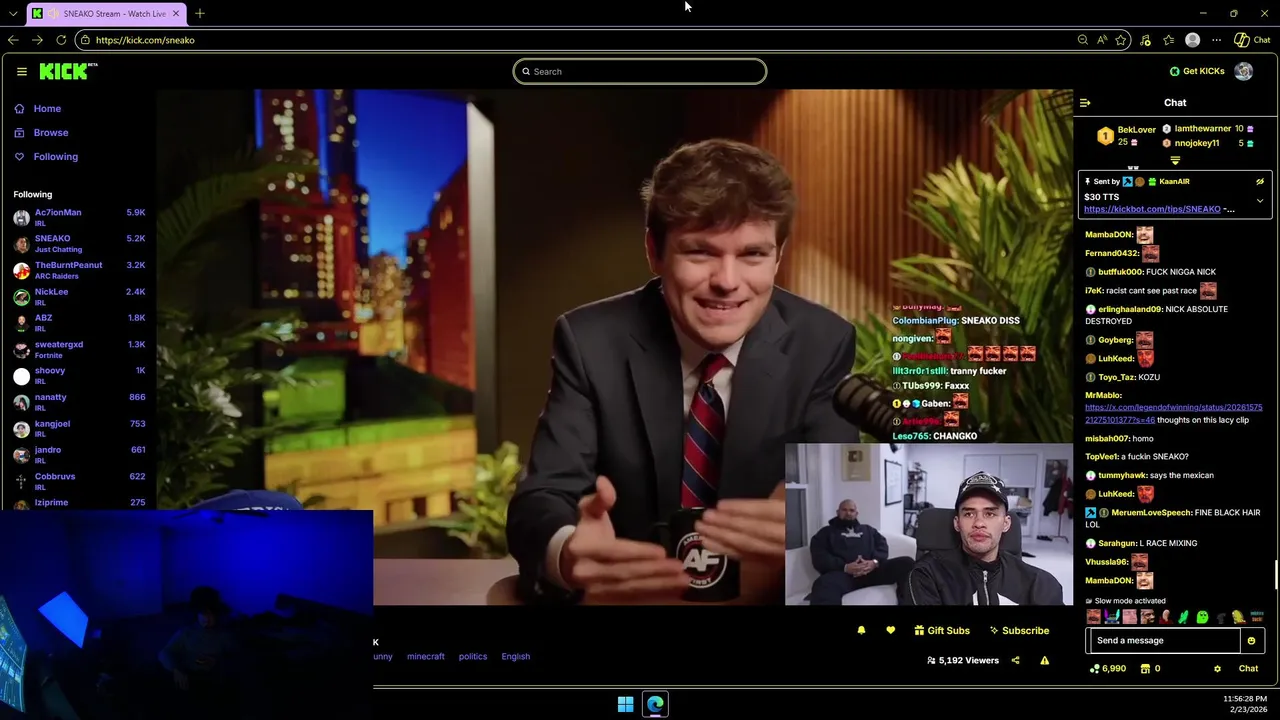
Task: Open Copilot Chat in browser toolbar
Action: click(1252, 40)
